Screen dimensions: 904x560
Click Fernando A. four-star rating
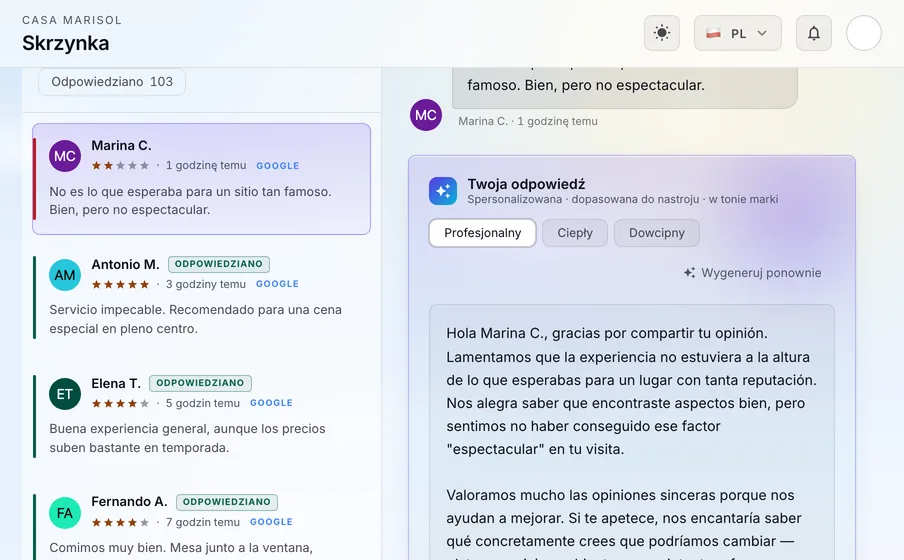[x=120, y=523]
